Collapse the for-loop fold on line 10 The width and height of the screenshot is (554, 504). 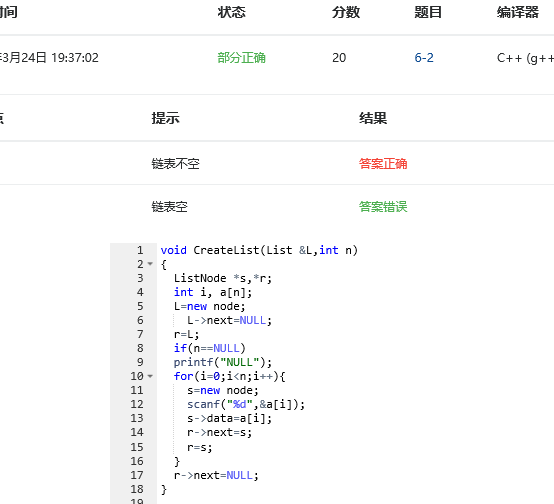150,376
